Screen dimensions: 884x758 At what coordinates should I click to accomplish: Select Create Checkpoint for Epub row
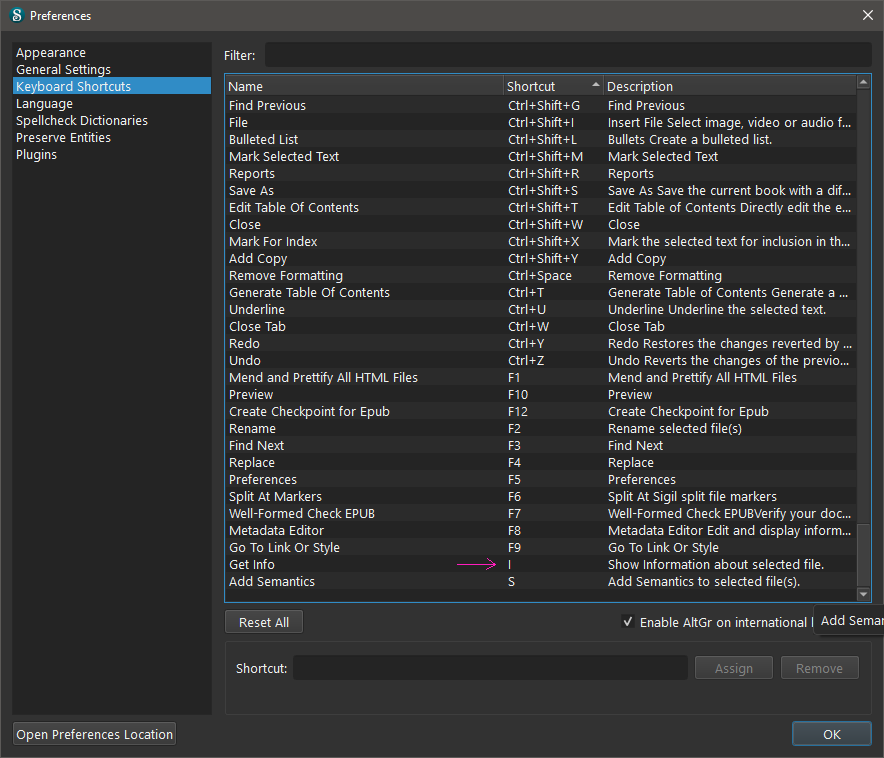(x=541, y=411)
